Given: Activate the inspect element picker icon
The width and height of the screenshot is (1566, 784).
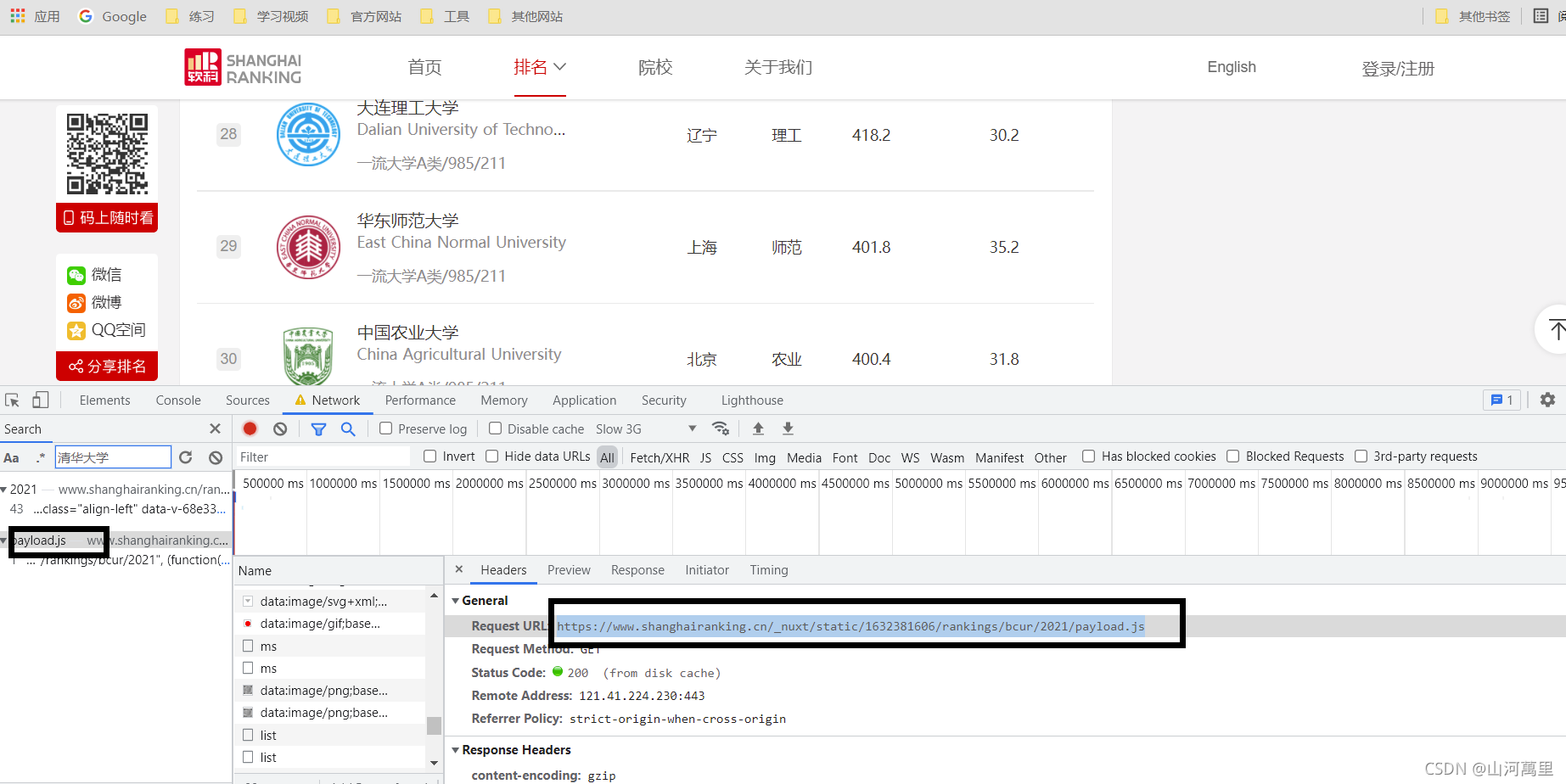Looking at the screenshot, I should click(12, 400).
